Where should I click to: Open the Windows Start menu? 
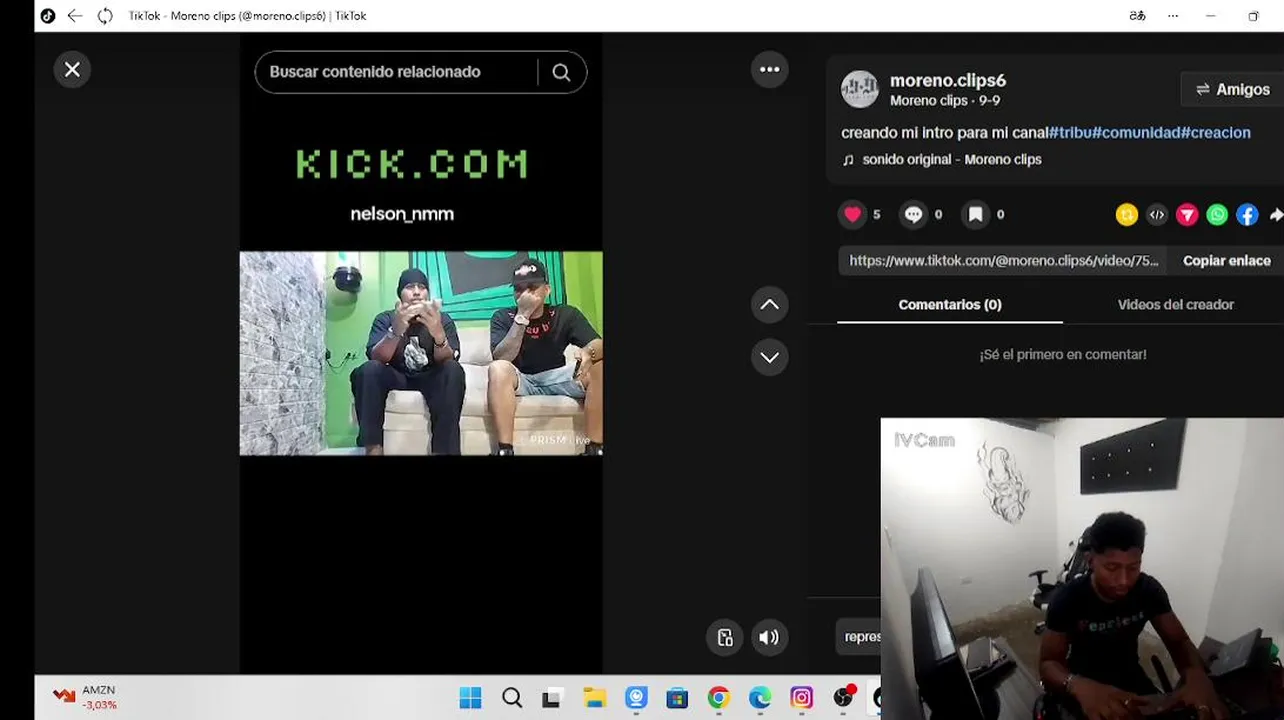pyautogui.click(x=470, y=697)
